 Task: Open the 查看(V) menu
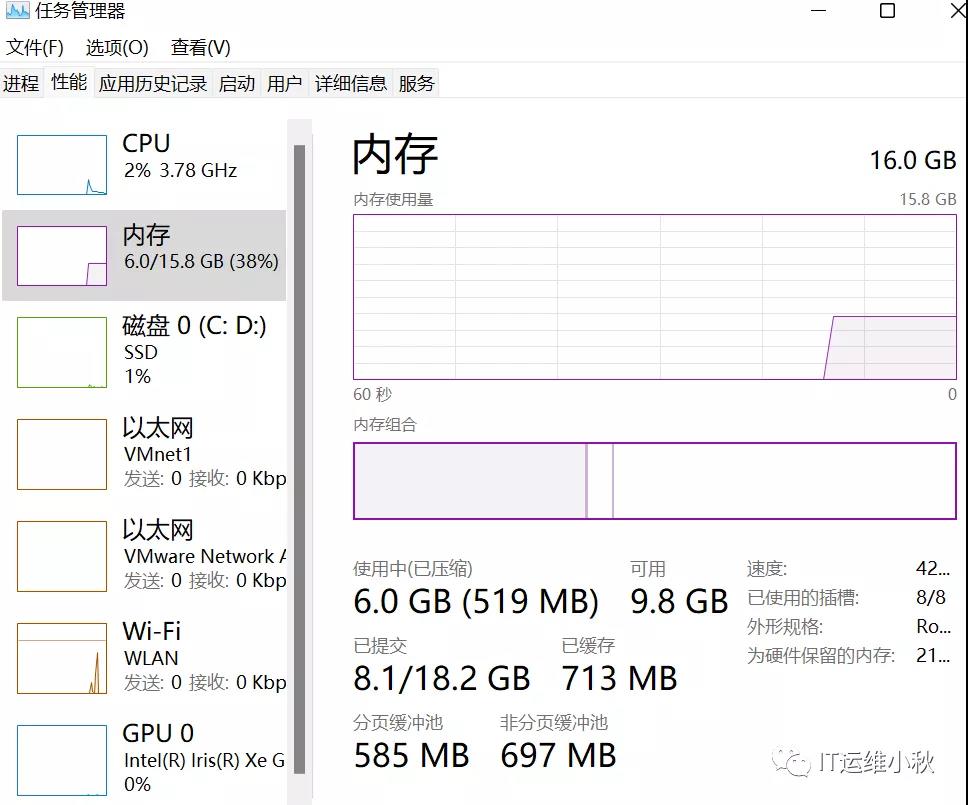[202, 46]
